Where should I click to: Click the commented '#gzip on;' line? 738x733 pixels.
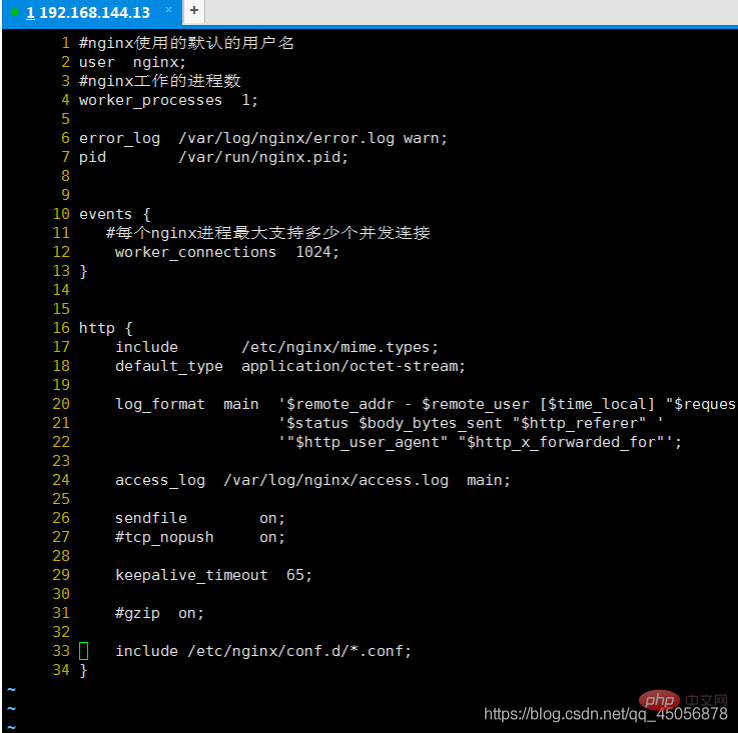click(x=159, y=613)
